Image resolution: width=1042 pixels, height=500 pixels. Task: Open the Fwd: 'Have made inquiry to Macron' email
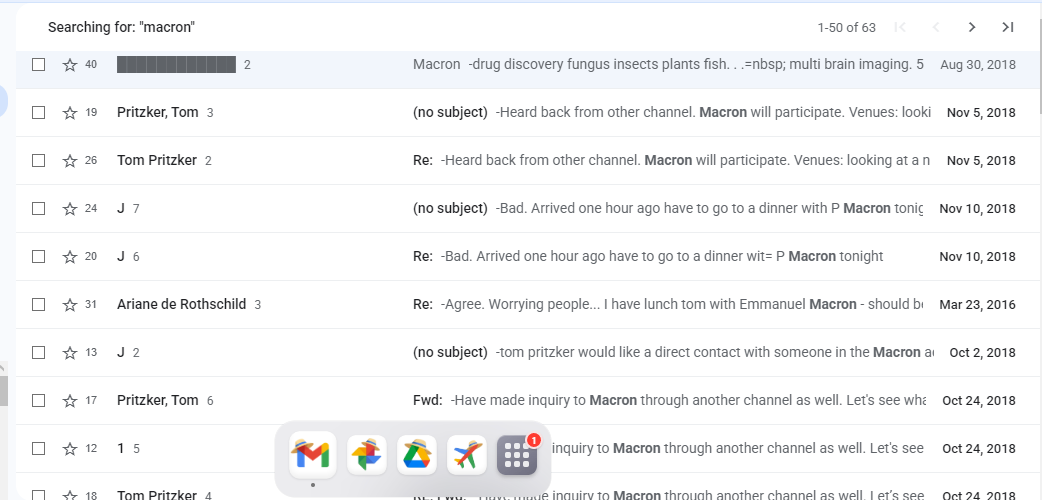[x=528, y=400]
